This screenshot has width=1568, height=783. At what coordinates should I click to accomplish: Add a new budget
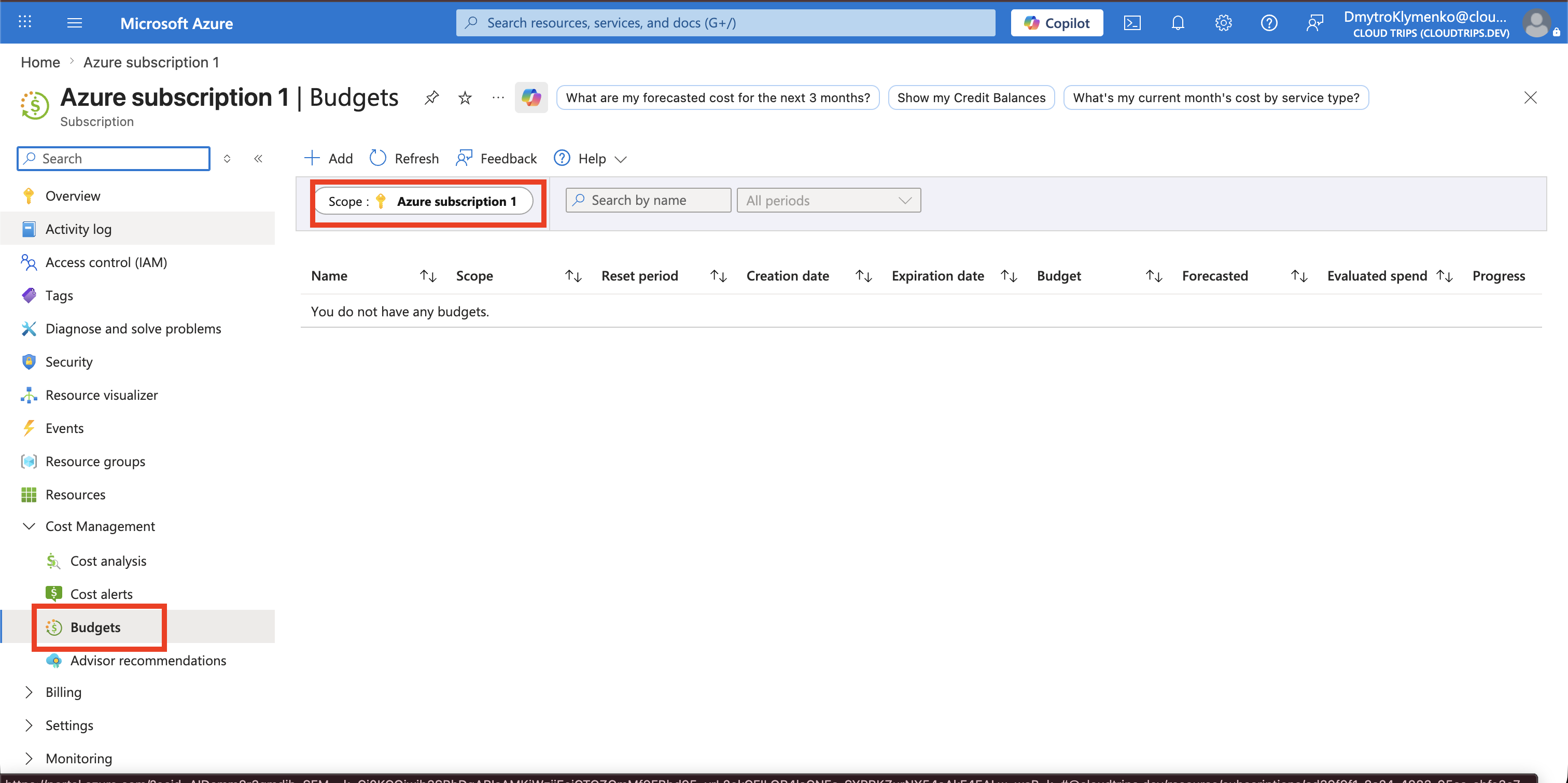pos(328,158)
